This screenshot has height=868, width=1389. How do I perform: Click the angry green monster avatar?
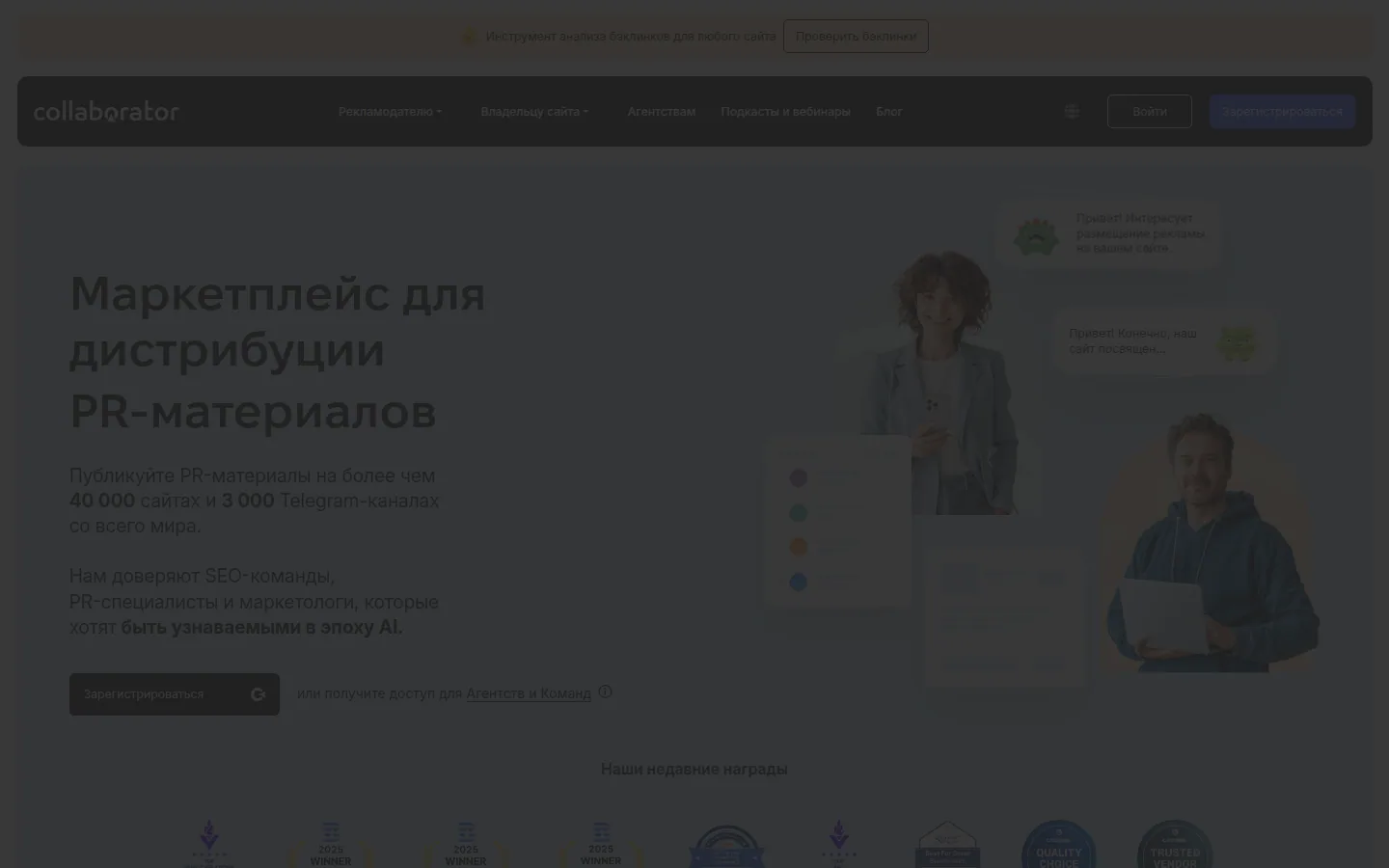click(x=1037, y=234)
